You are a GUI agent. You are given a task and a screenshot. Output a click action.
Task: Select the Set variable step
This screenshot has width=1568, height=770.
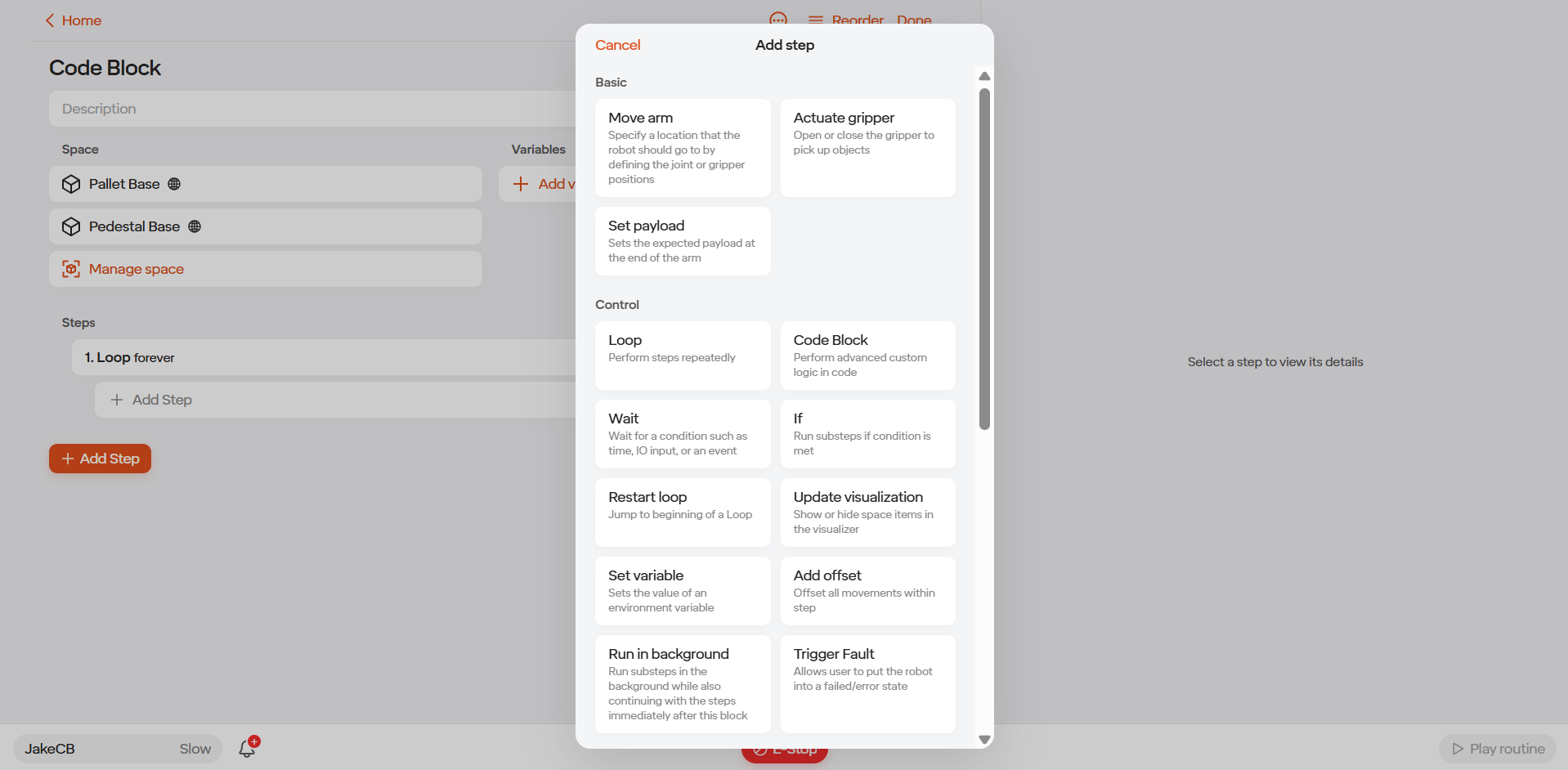(x=683, y=591)
